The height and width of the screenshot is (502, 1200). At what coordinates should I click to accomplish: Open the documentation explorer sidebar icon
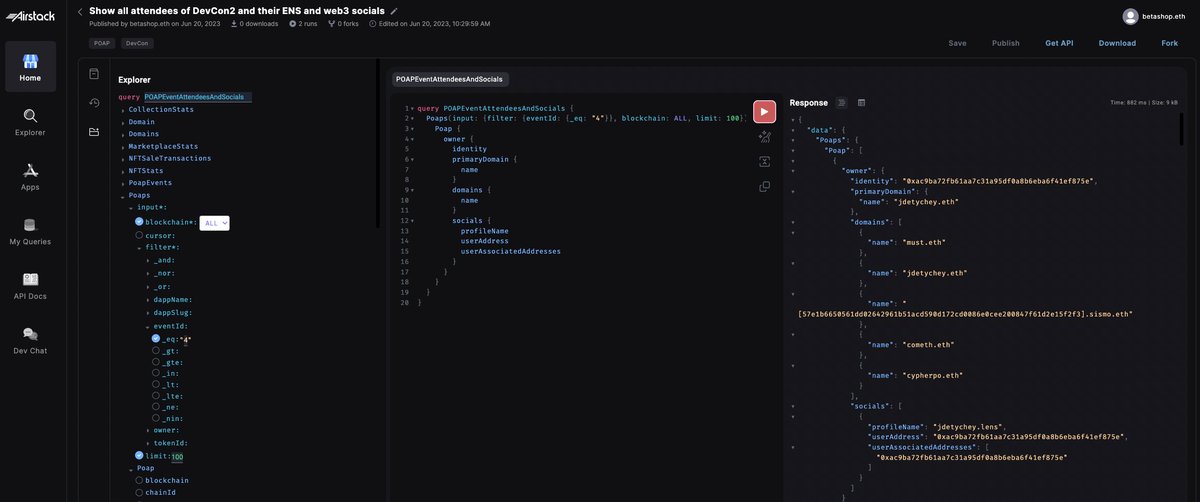click(94, 74)
